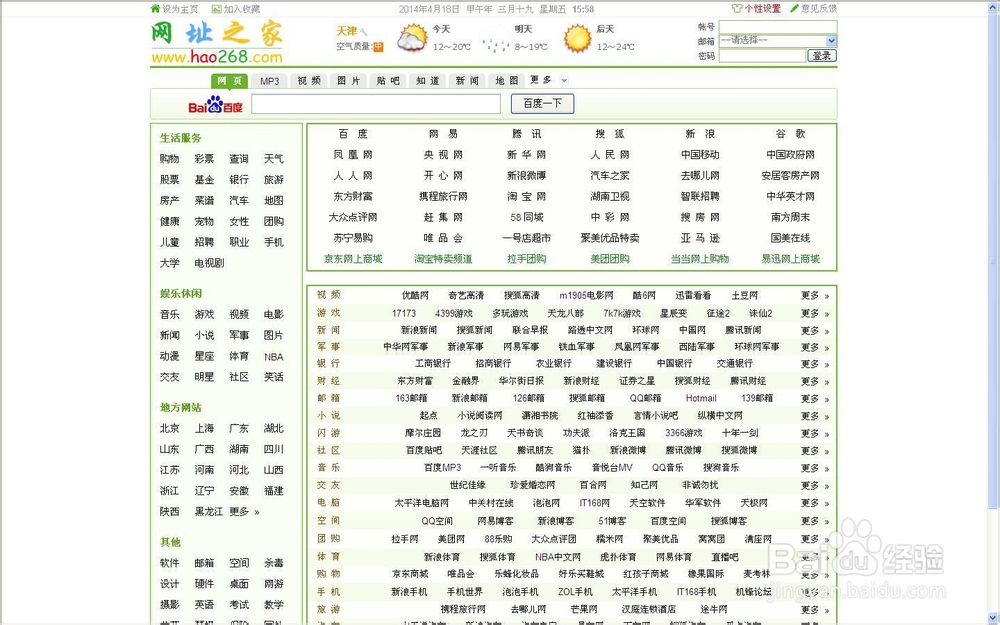The image size is (1000, 625).
Task: Click 北京 under 地方网站
Action: pyautogui.click(x=170, y=429)
